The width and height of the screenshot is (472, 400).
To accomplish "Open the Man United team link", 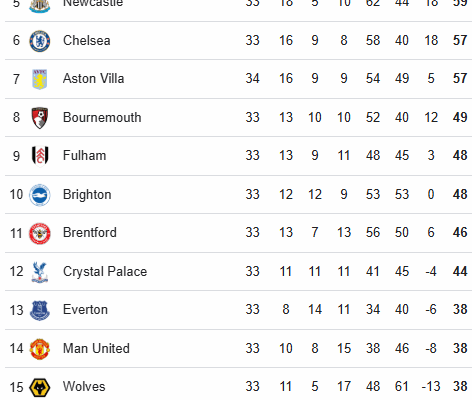I will tap(96, 349).
